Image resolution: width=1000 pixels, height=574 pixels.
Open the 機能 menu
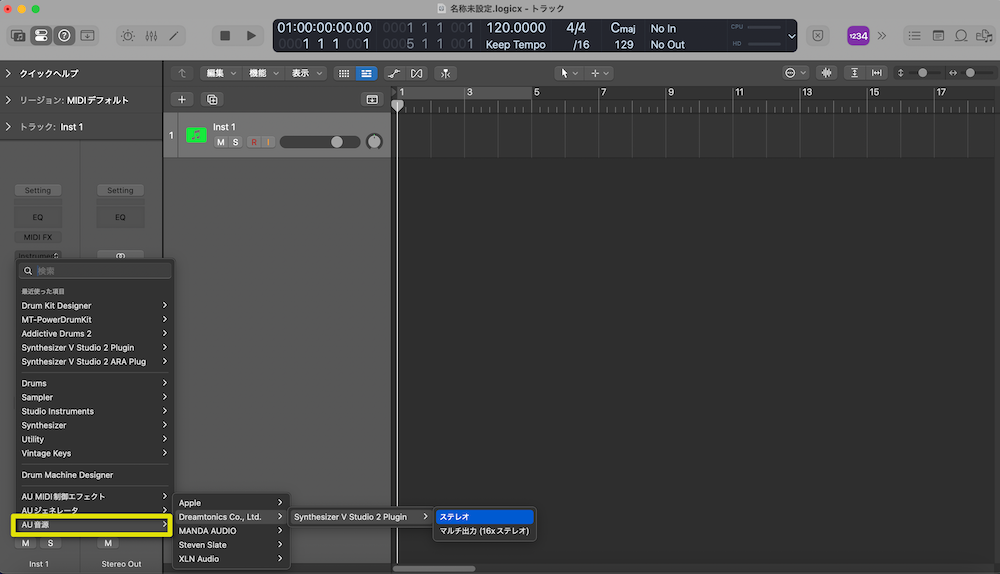pos(263,73)
